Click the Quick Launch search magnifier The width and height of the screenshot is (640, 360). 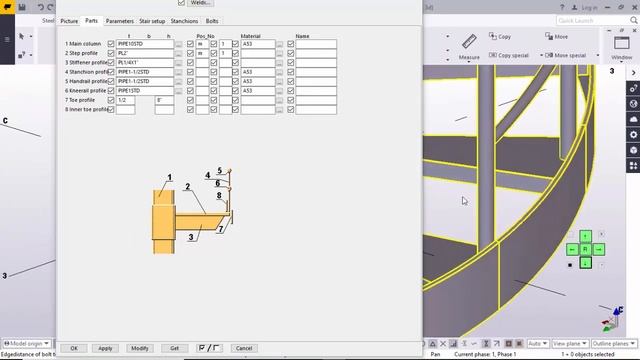pos(633,20)
